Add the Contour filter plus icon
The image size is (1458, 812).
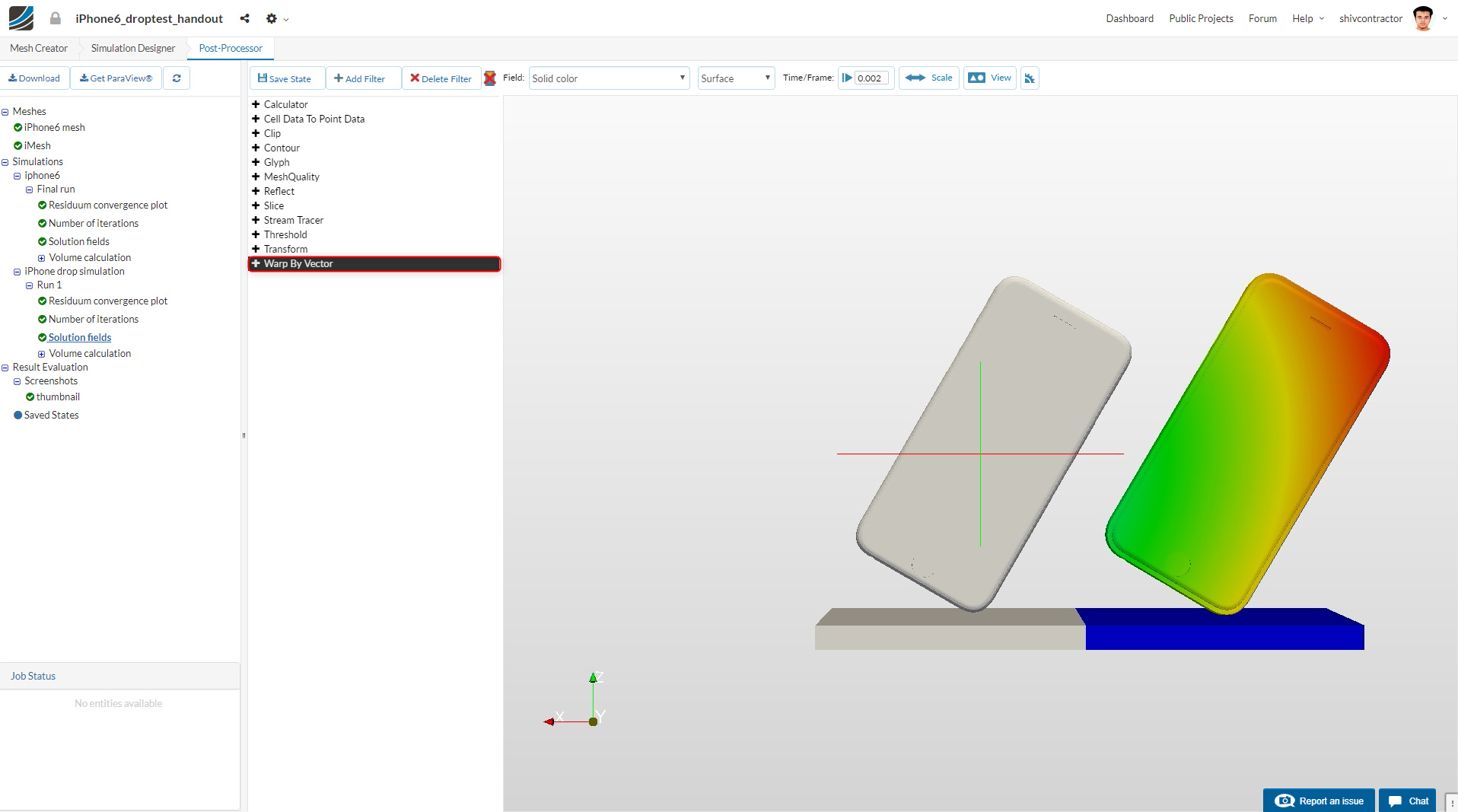click(256, 148)
